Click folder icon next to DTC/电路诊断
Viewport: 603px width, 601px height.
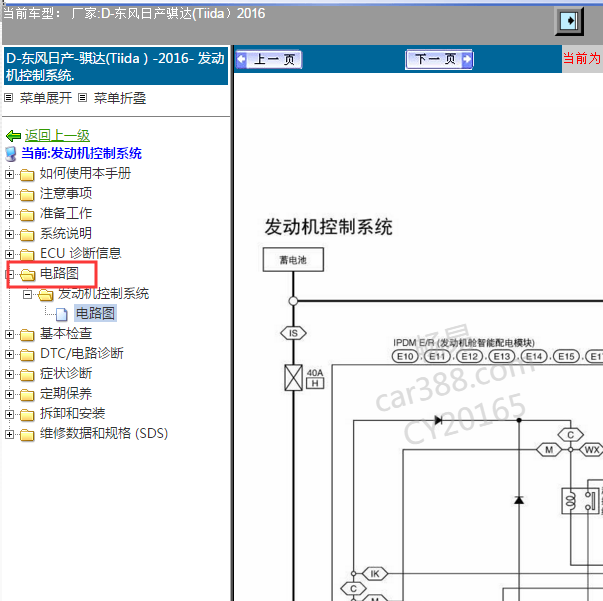(27, 355)
